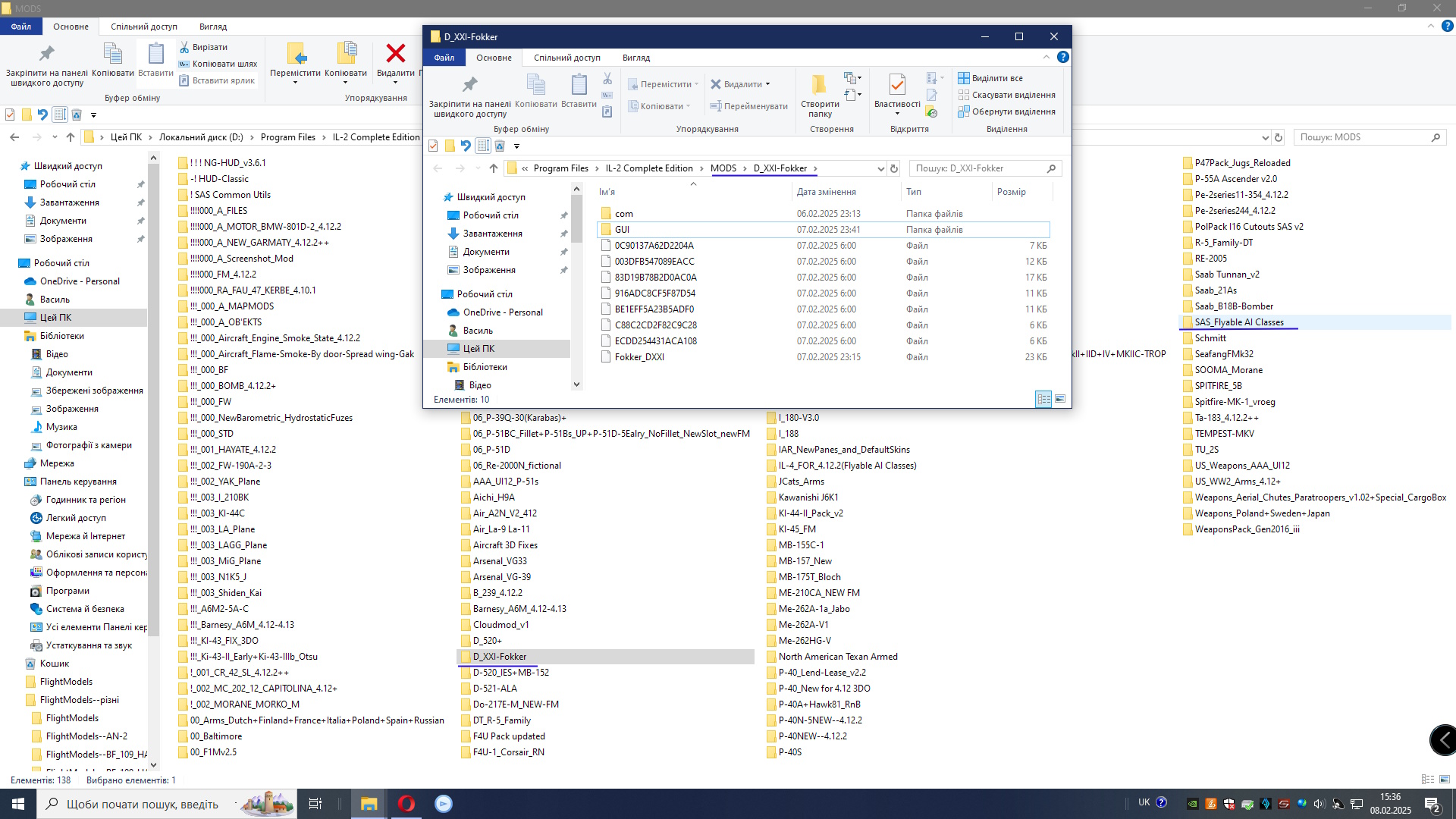The height and width of the screenshot is (819, 1456).
Task: Open Customize Quick Access Toolbar dropdown in D_XXI-Fokker
Action: point(516,146)
